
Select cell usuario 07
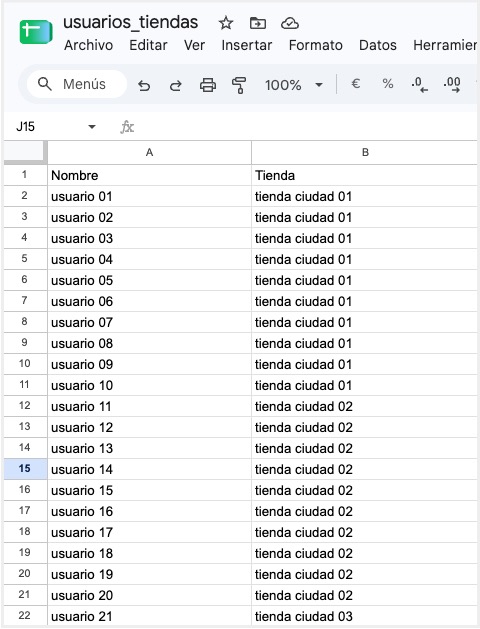point(150,322)
